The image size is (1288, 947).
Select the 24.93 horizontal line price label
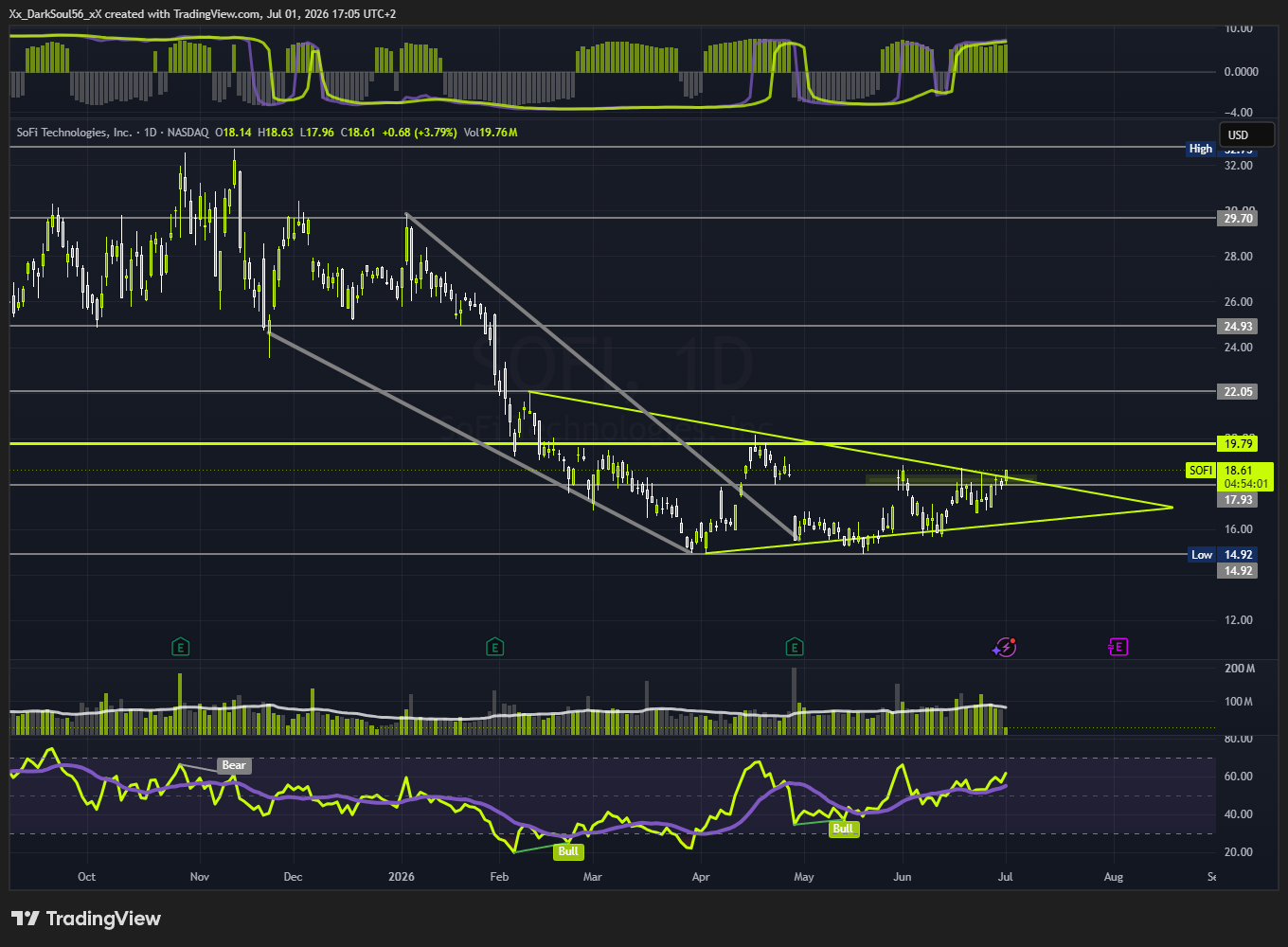coord(1239,327)
